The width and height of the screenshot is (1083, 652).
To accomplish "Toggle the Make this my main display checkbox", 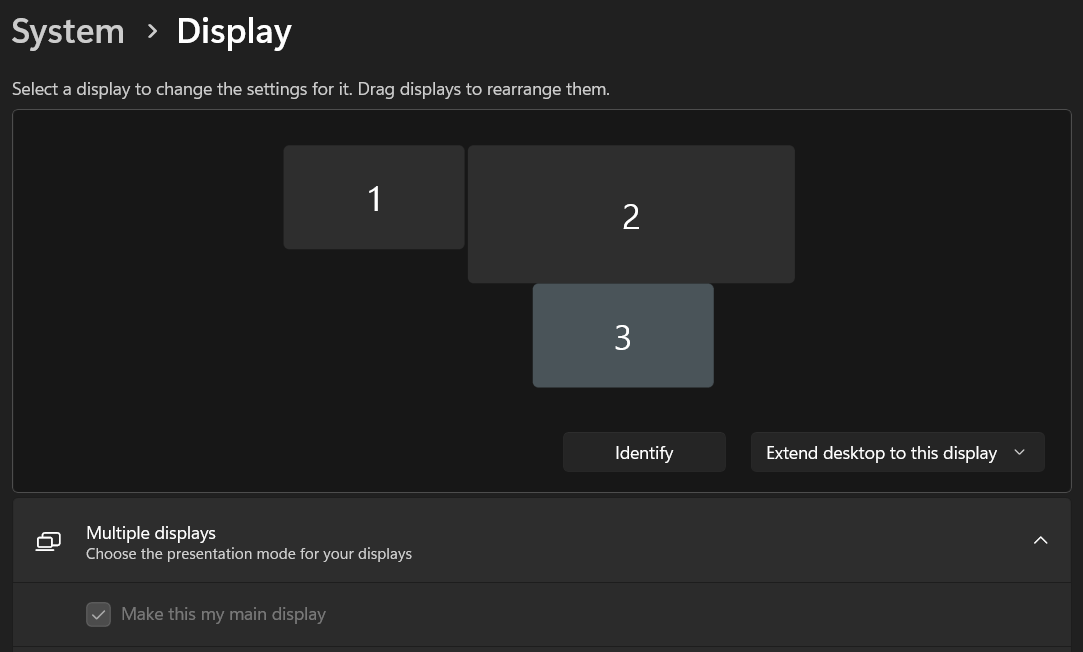I will click(x=98, y=614).
